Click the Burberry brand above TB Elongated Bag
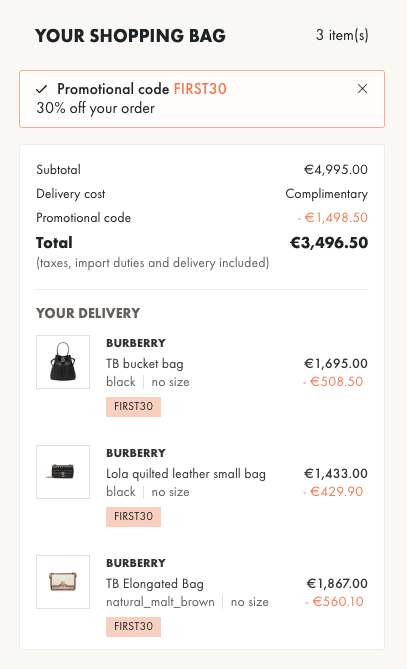Viewport: 407px width, 669px height. 136,563
